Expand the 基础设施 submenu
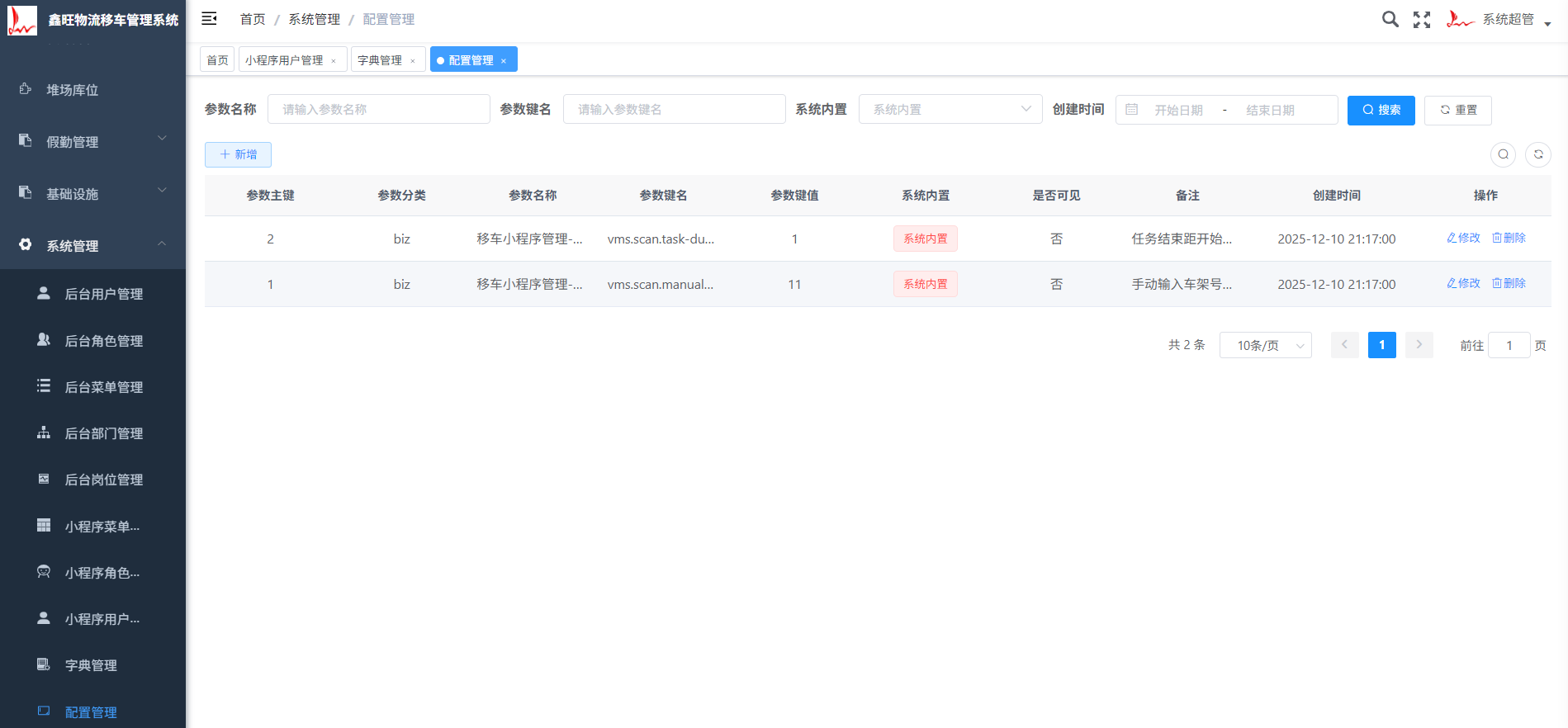The height and width of the screenshot is (728, 1568). [92, 194]
